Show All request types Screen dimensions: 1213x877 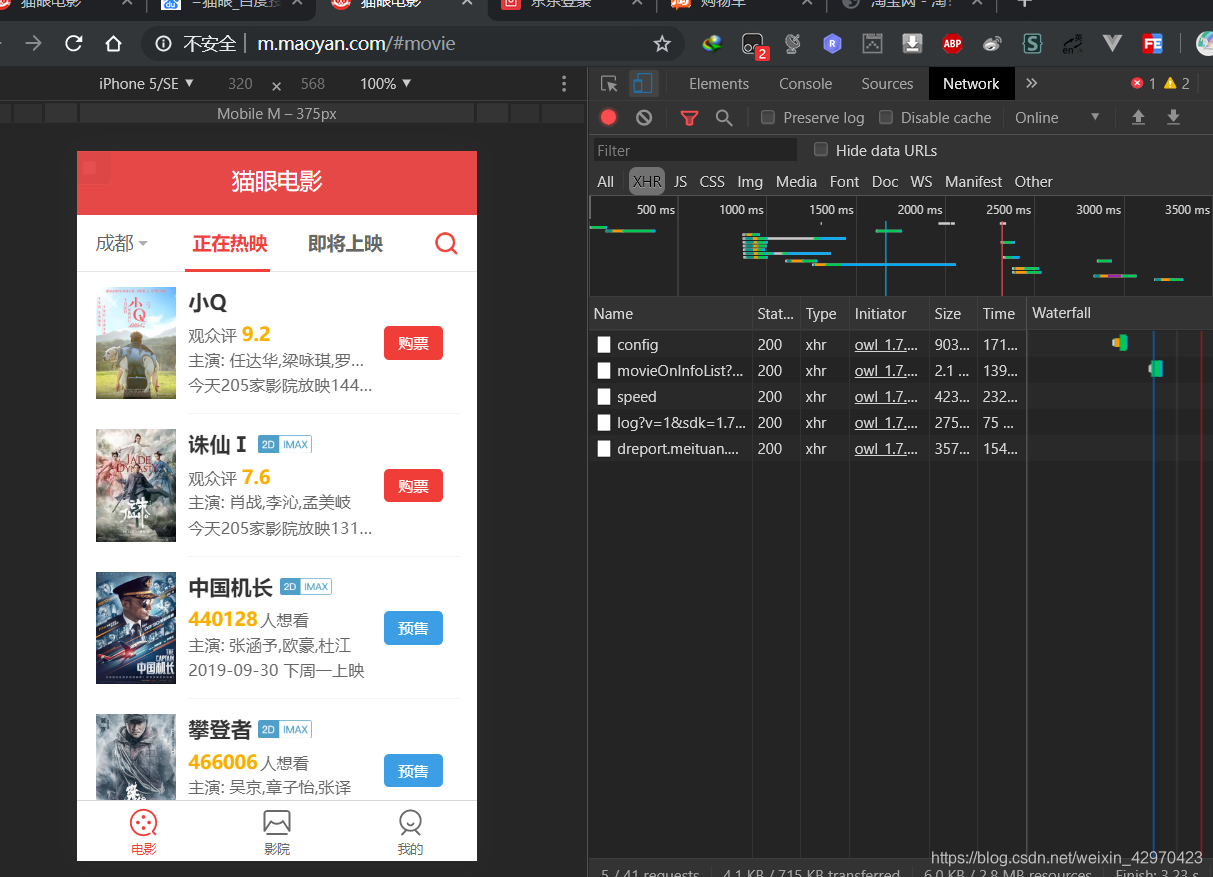(605, 181)
